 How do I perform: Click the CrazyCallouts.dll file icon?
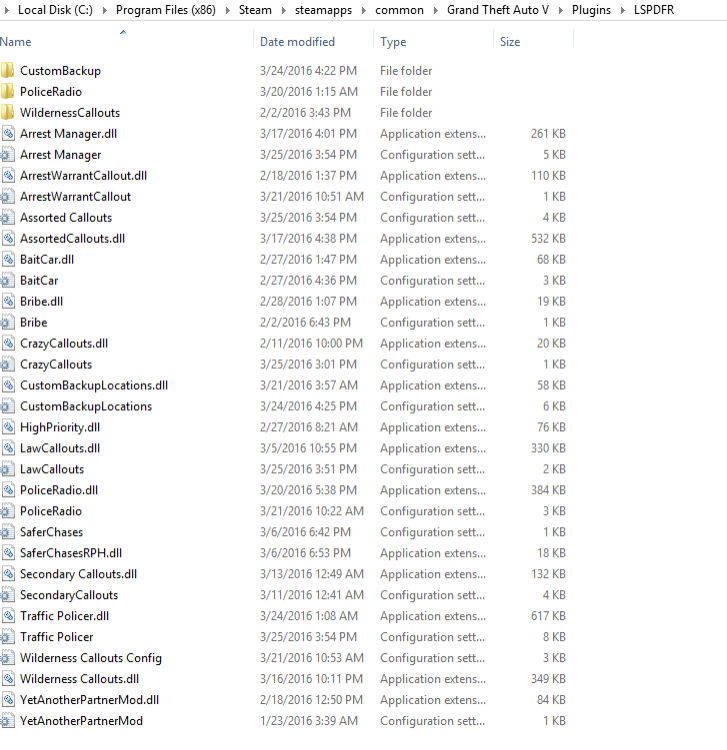click(8, 343)
